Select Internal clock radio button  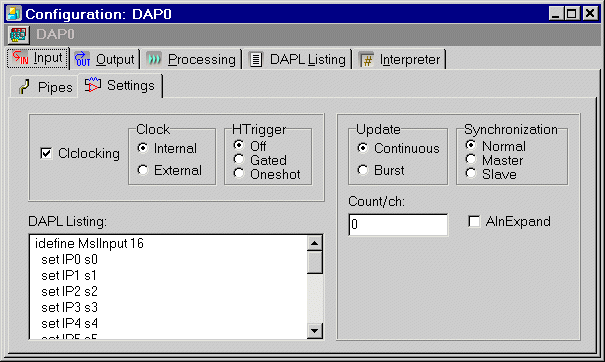pos(143,148)
